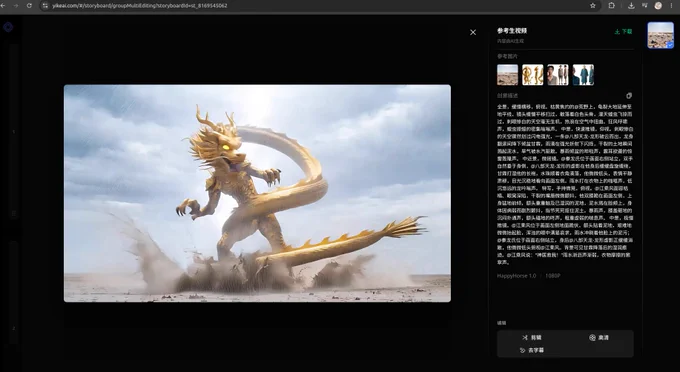The image size is (680, 372).
Task: Bookmark this page with the star icon
Action: [593, 6]
